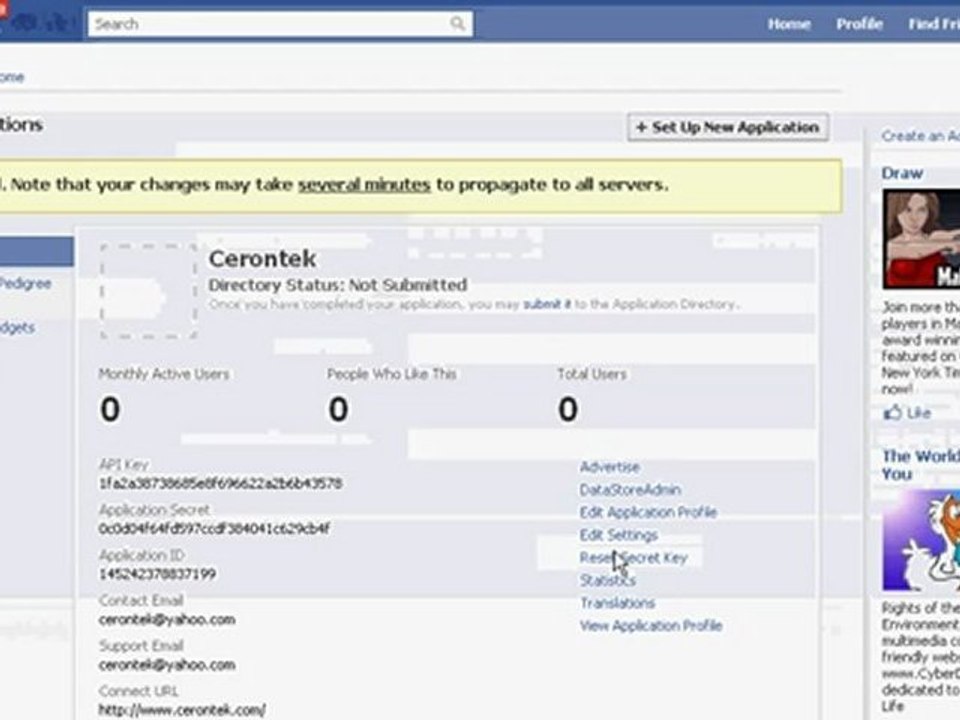Open the Profile navigation item

pos(860,24)
